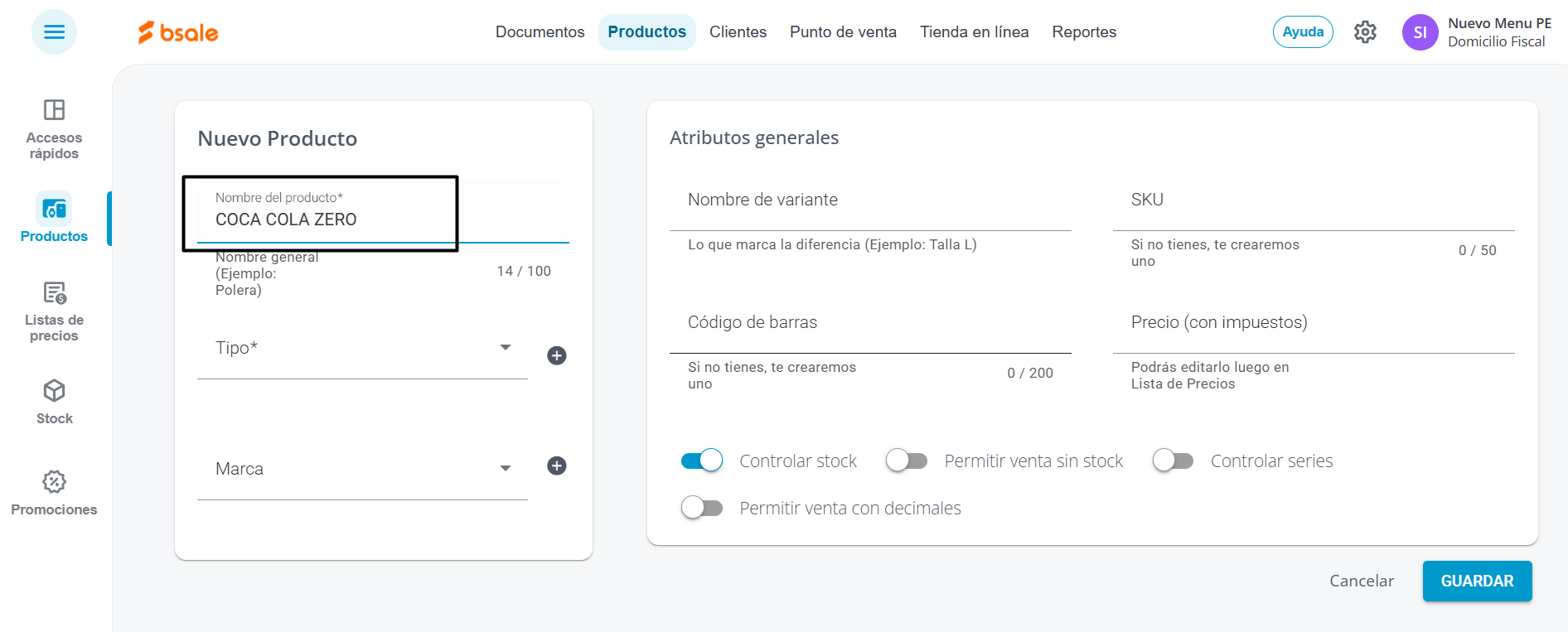Click the Domicilio Fiscal text
The width and height of the screenshot is (1568, 632).
click(1496, 41)
